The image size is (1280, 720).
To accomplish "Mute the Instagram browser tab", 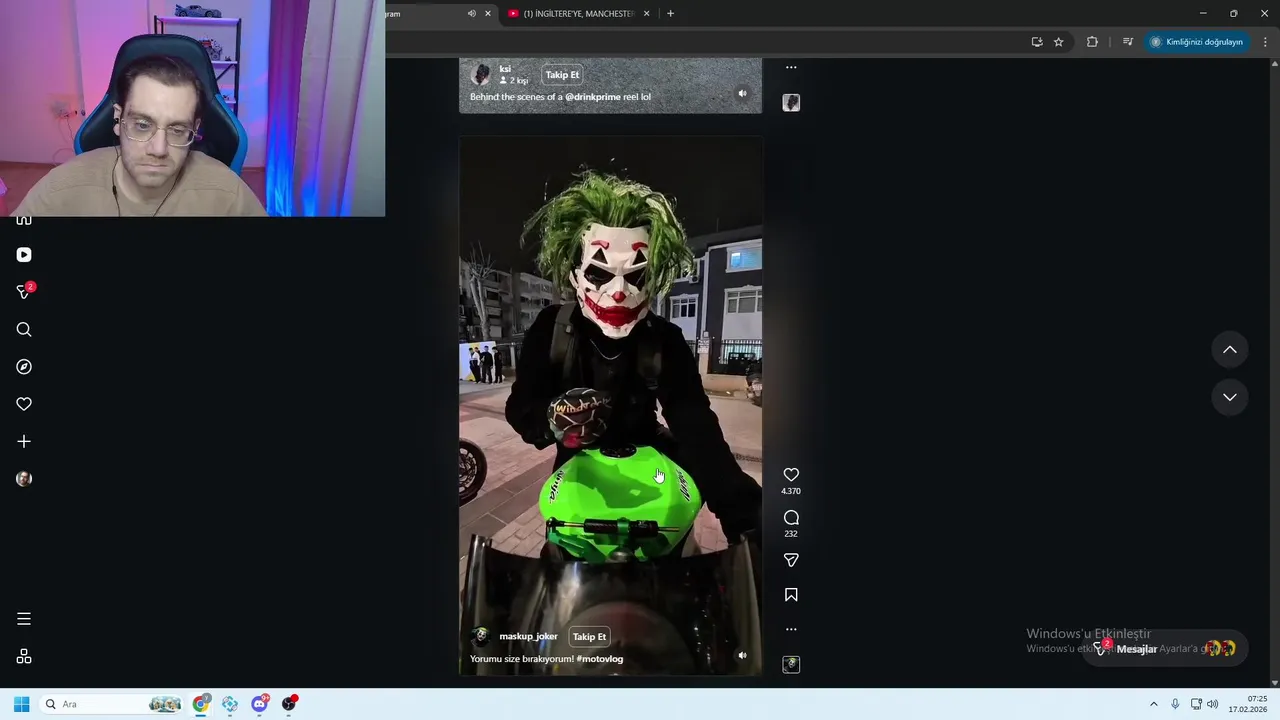I will [472, 14].
